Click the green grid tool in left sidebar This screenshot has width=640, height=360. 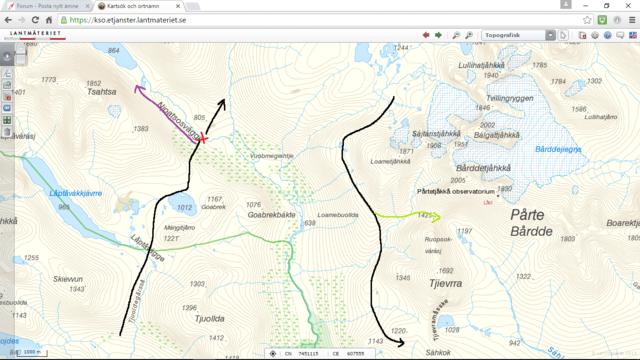(7, 120)
